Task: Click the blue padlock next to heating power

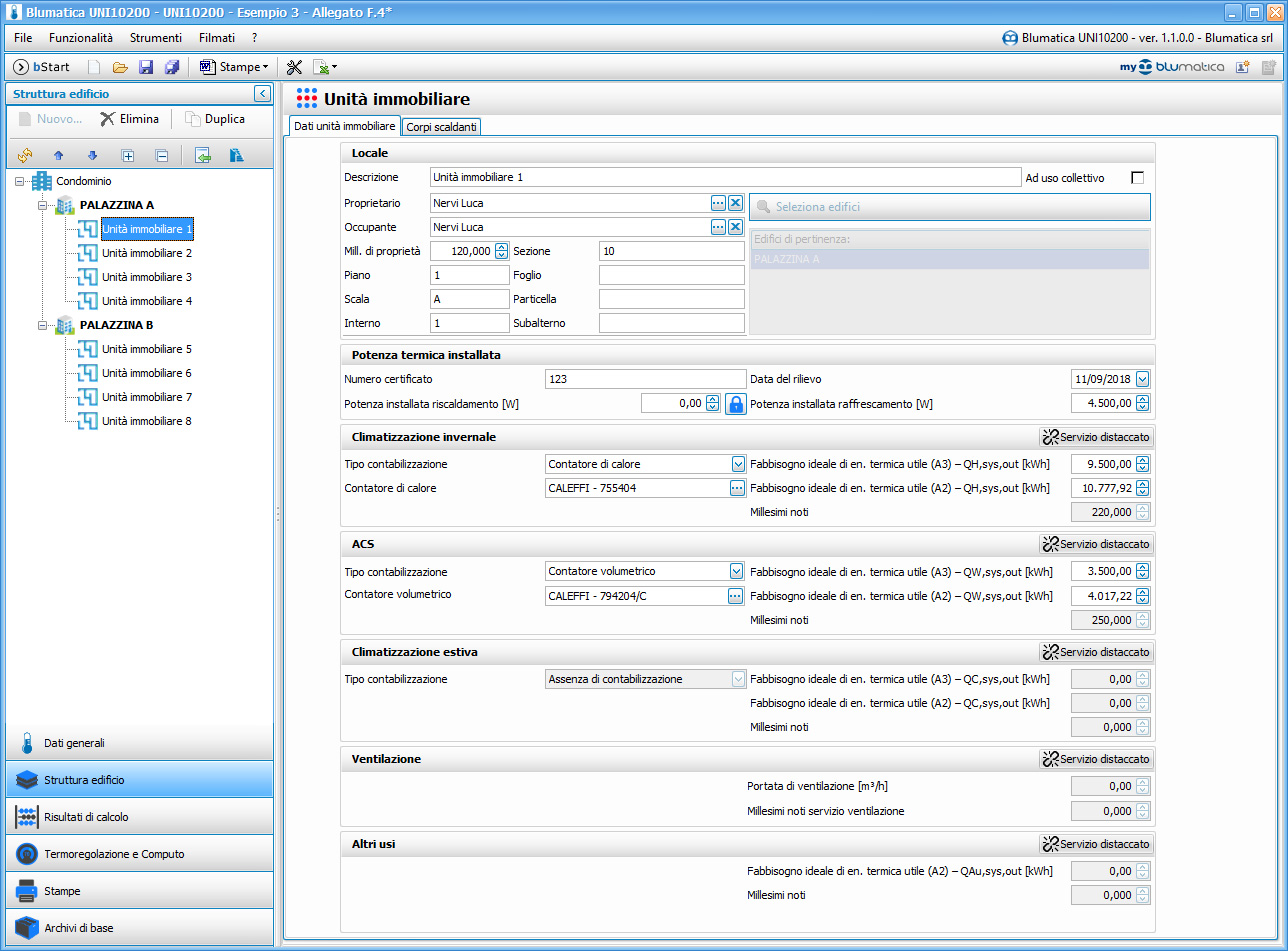Action: (736, 404)
